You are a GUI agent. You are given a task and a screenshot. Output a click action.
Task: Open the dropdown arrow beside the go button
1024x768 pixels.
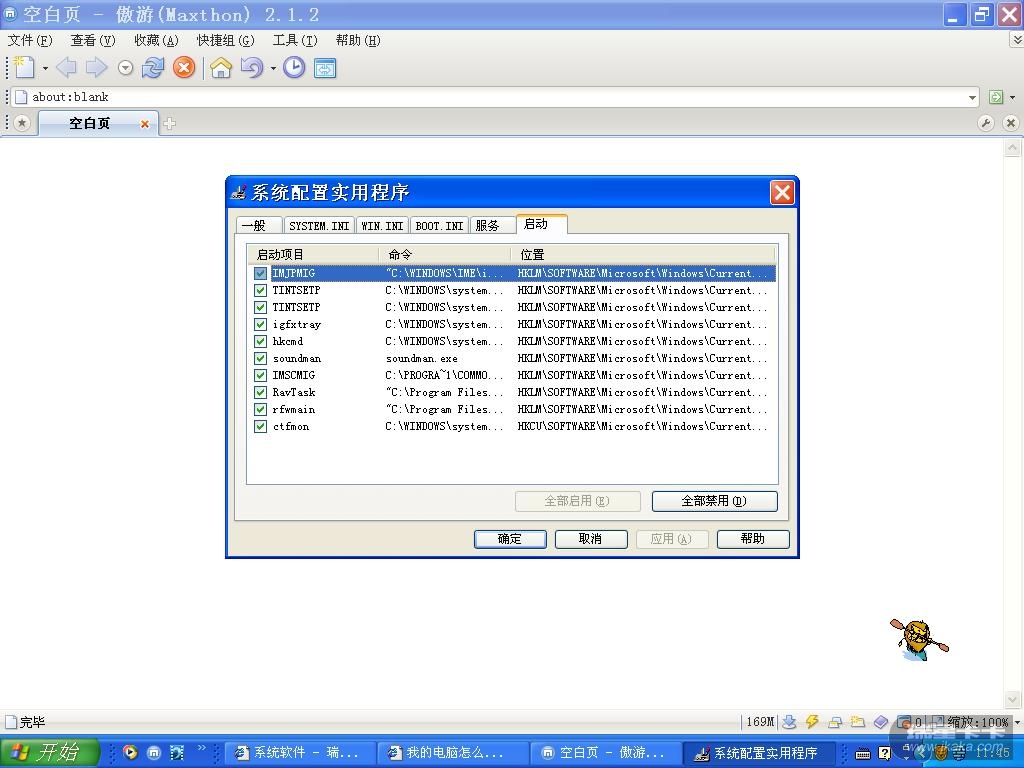click(x=1012, y=97)
